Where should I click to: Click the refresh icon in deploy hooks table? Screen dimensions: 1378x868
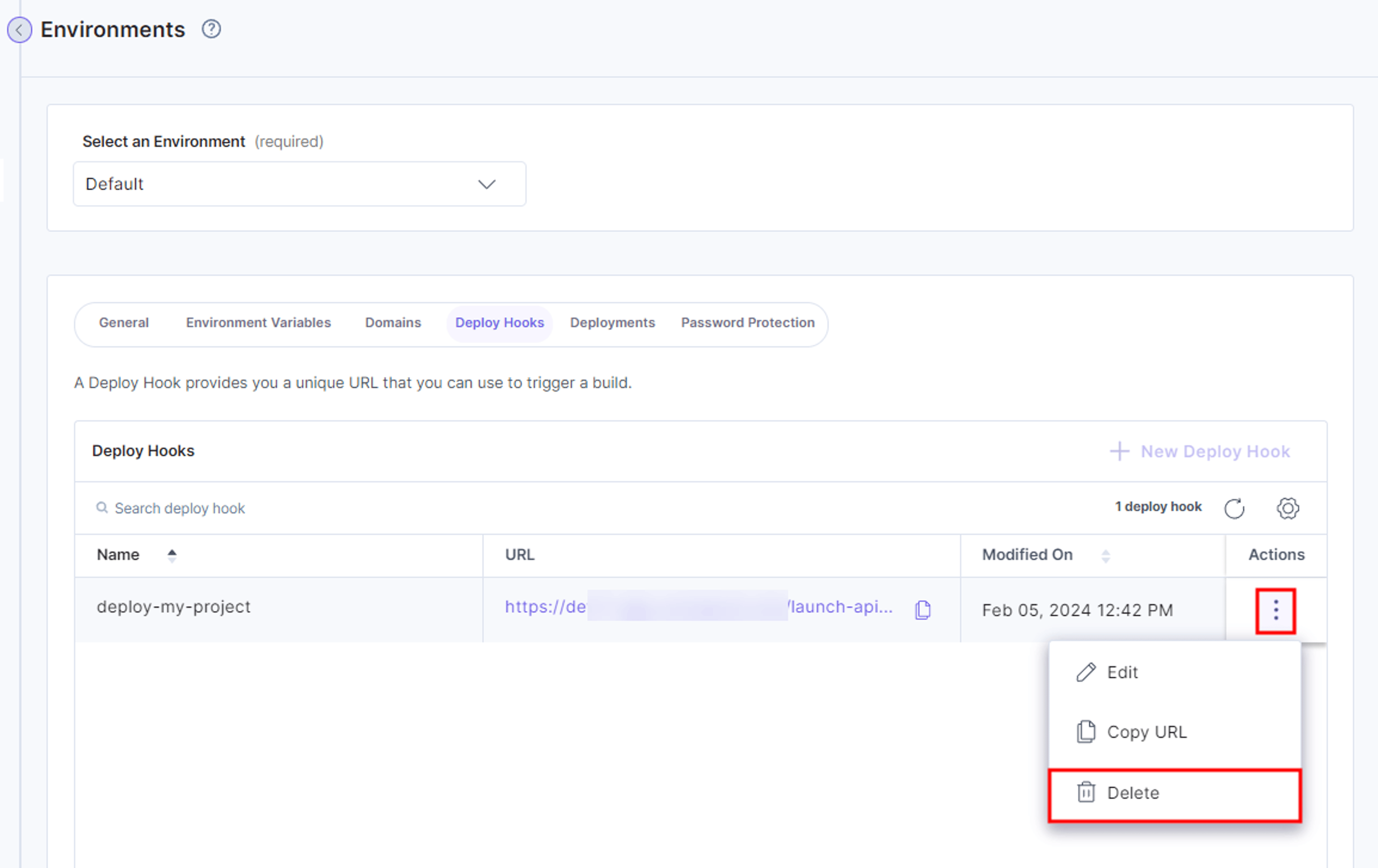click(x=1234, y=508)
